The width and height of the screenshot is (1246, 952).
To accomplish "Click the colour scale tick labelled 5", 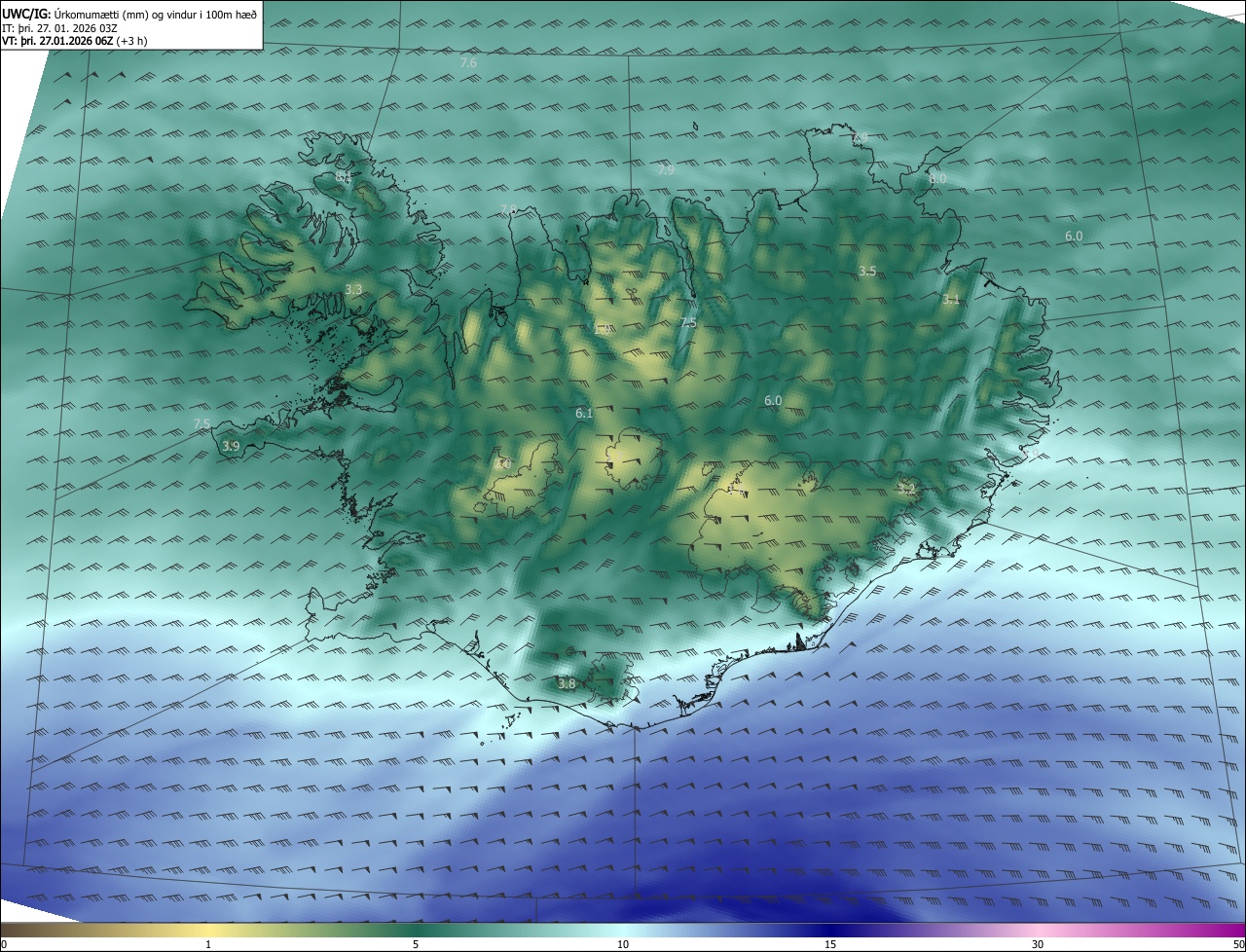I will [416, 944].
